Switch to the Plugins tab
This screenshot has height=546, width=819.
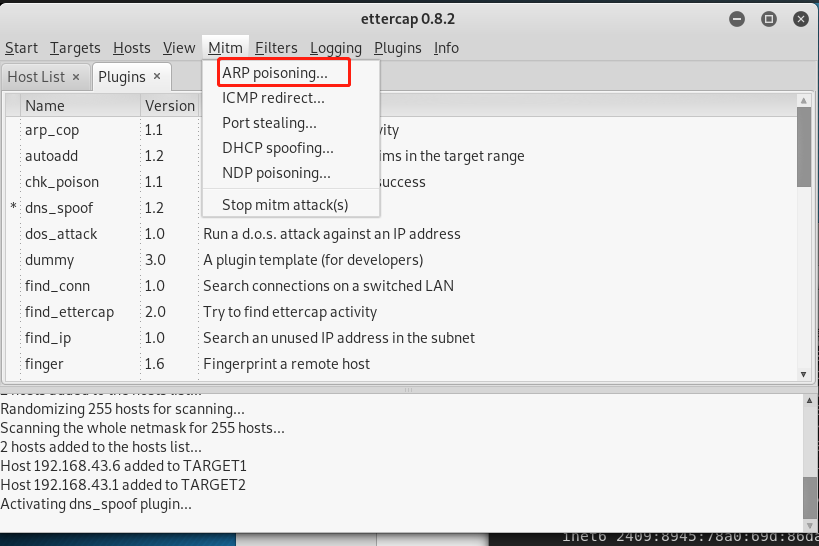point(122,77)
